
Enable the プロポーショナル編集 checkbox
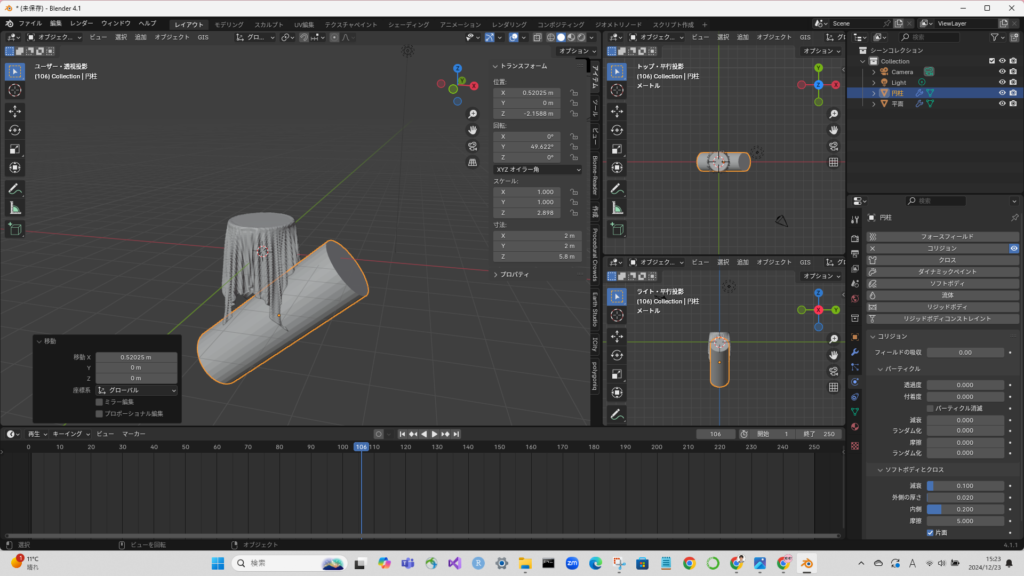pos(99,413)
